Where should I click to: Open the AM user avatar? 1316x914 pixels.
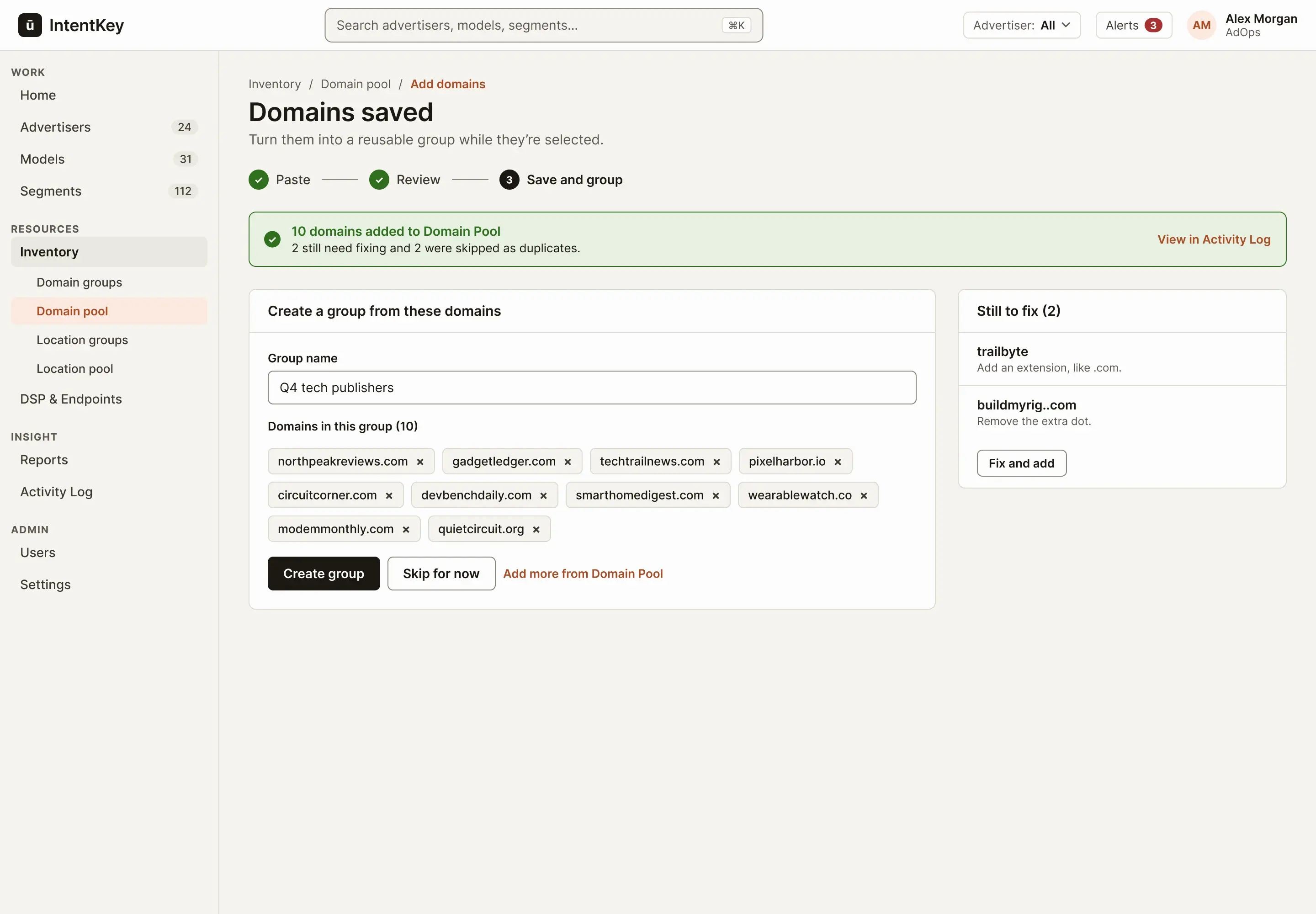[x=1202, y=25]
